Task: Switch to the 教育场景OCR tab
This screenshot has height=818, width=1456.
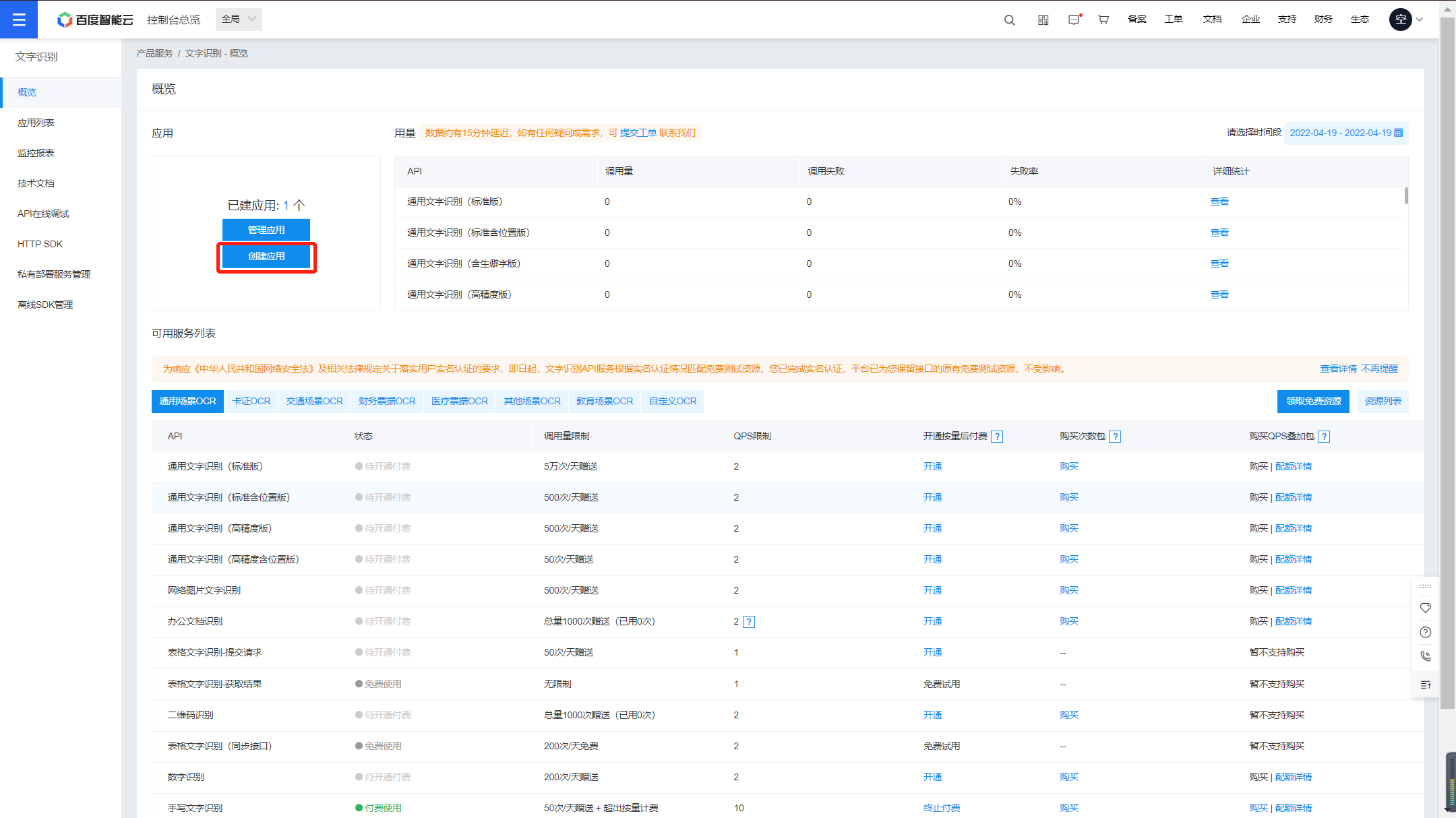Action: (x=605, y=401)
